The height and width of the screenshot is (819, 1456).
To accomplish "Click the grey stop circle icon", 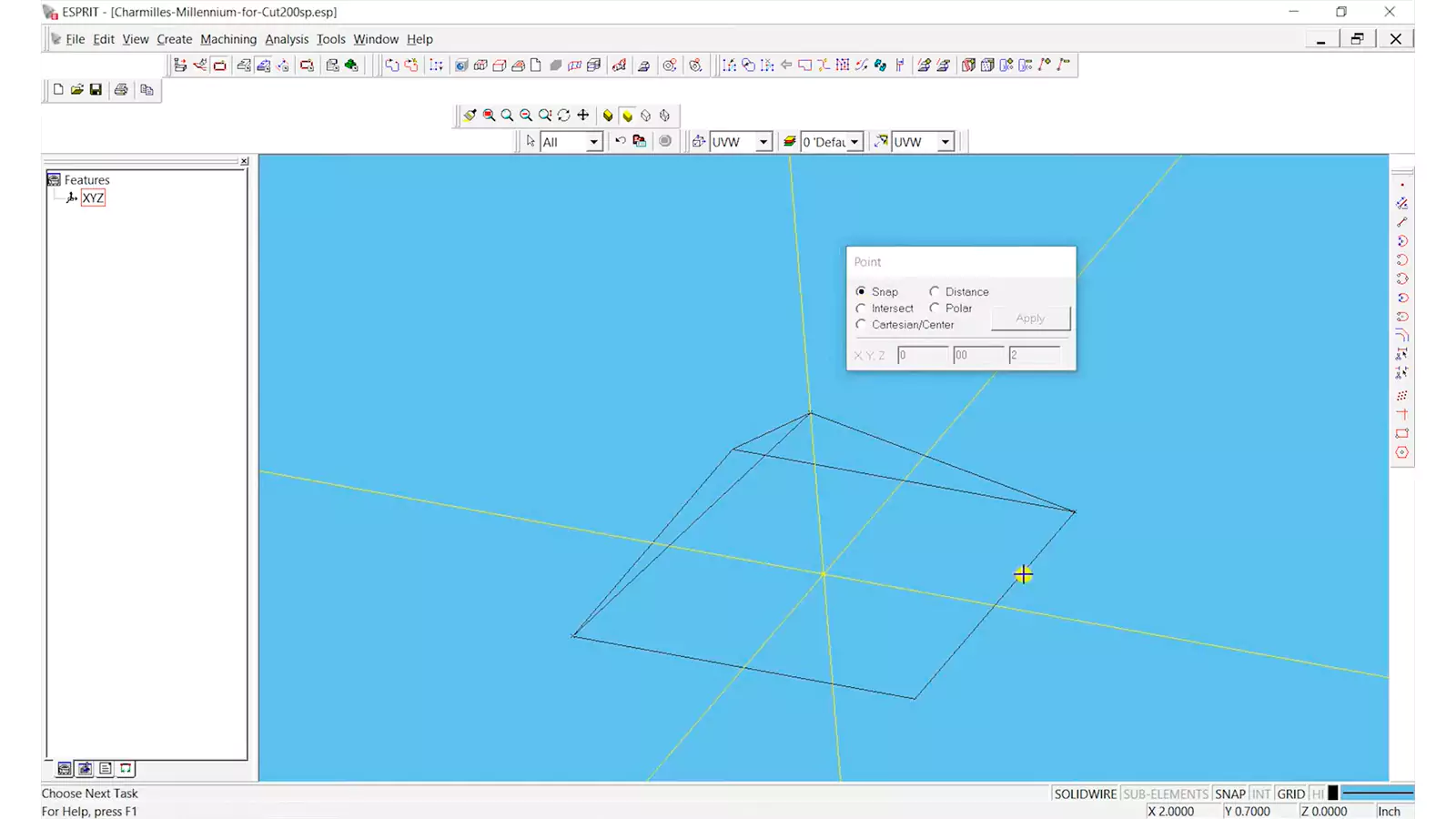I will pos(665,141).
